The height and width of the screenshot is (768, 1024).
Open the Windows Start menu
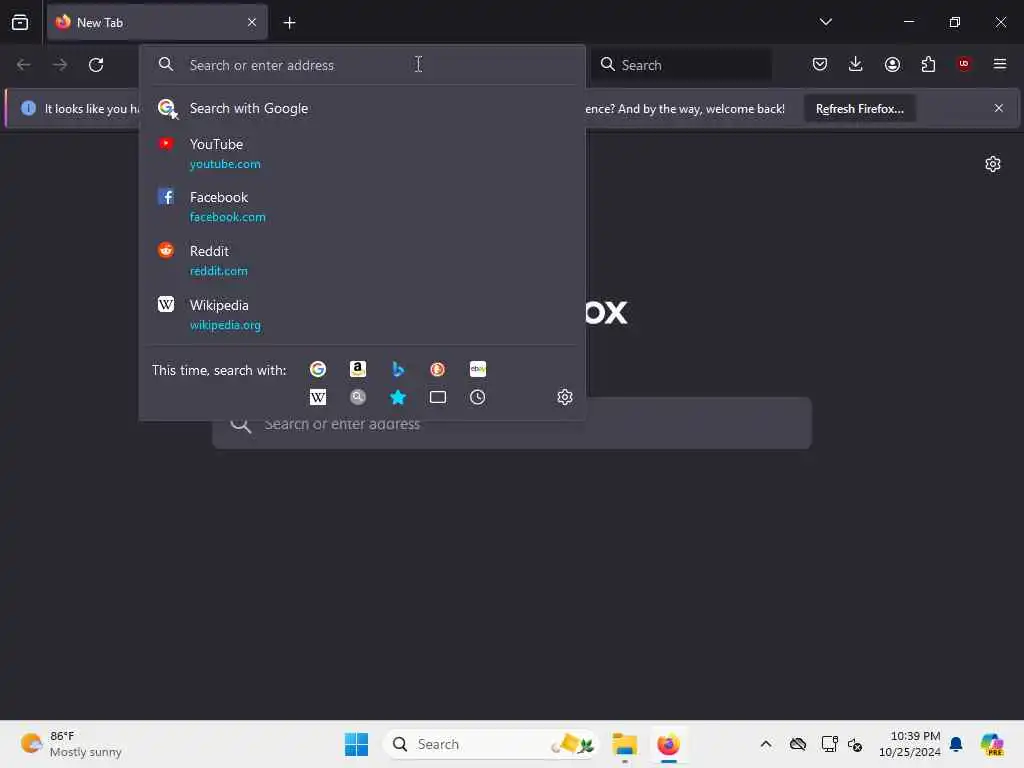(357, 744)
